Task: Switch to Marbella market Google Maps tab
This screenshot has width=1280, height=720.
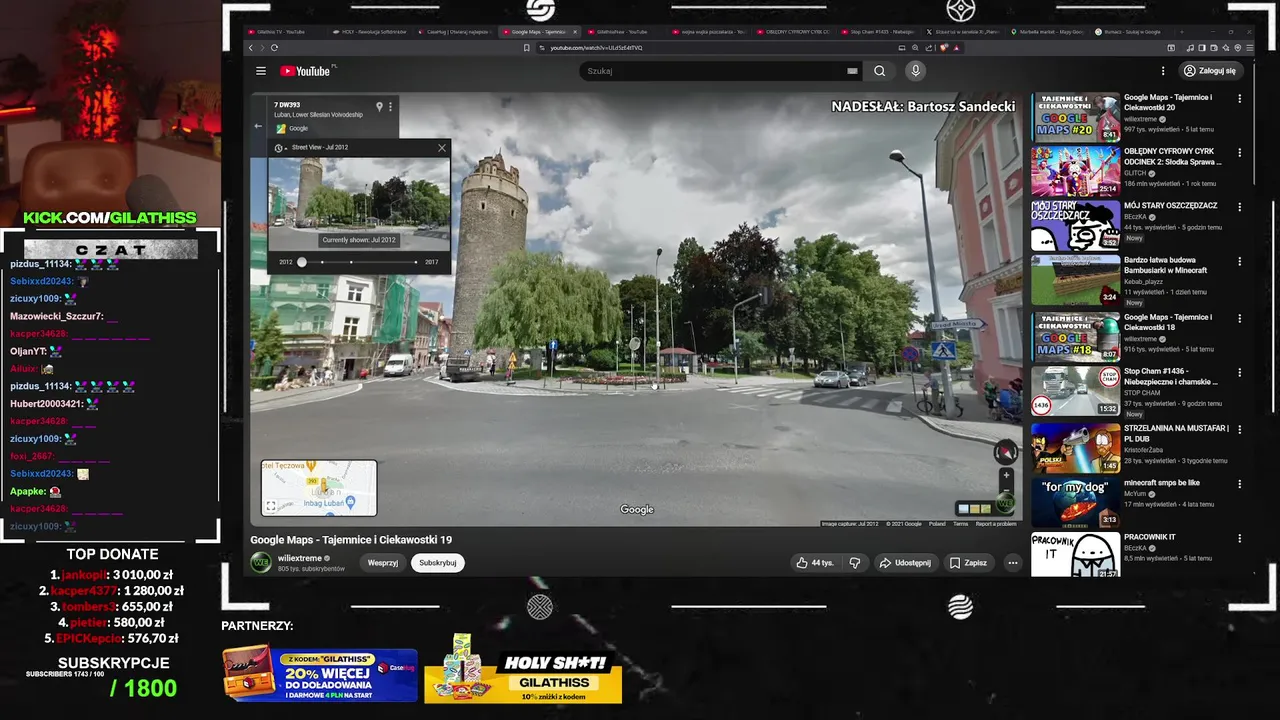Action: [1046, 32]
